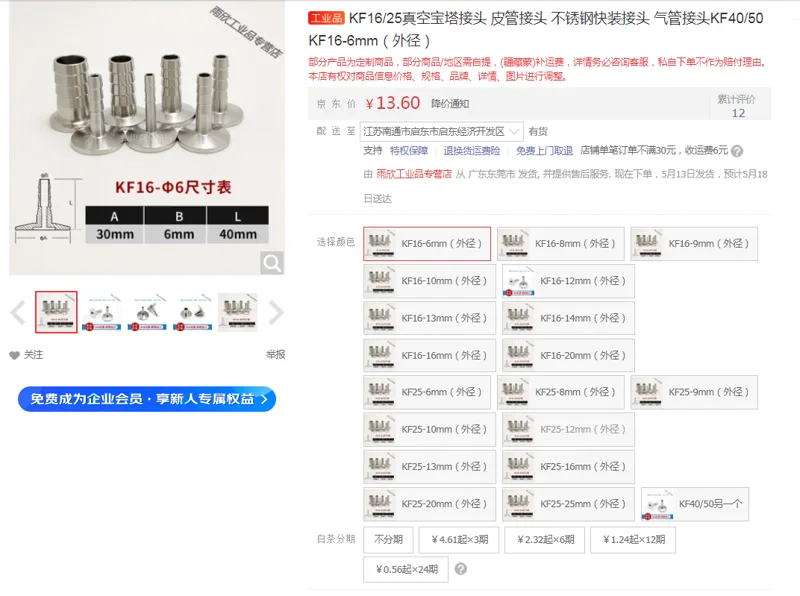Screen dimensions: 800x596
Task: Choose the KF16-12mm（外径） option
Action: click(x=568, y=281)
